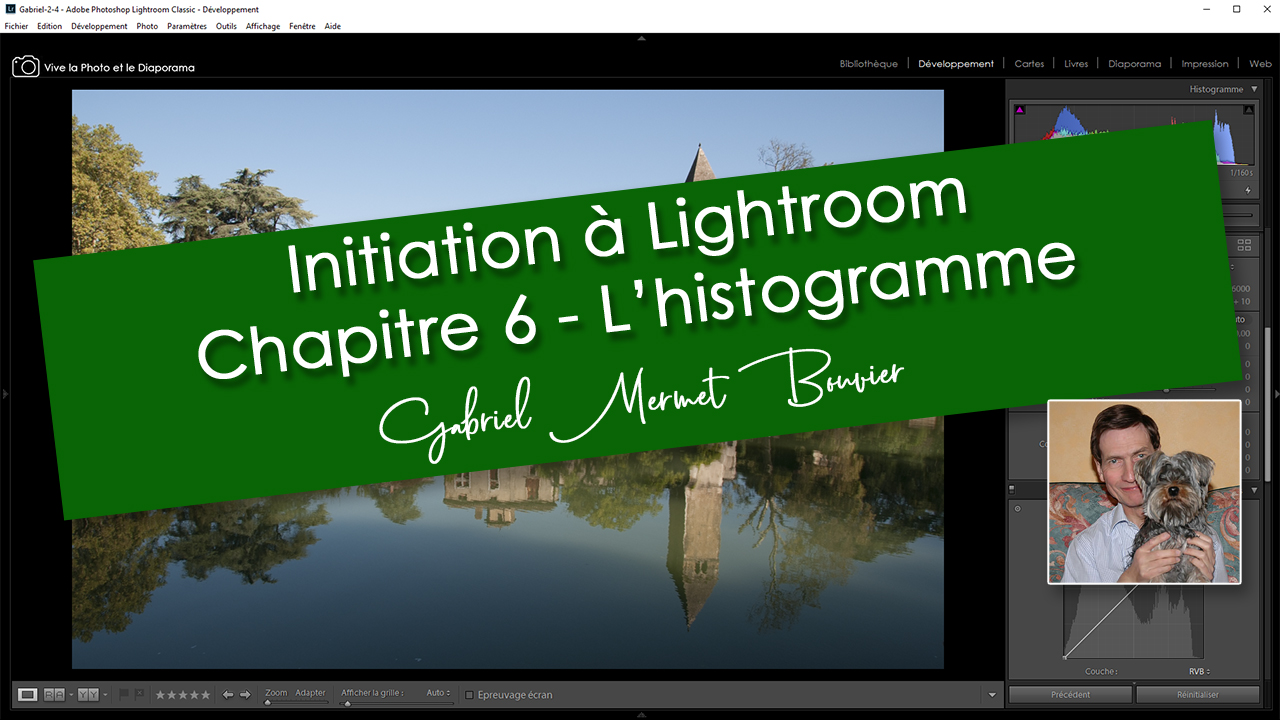This screenshot has height=720, width=1280.
Task: Switch to the Bibliothèque module
Action: click(868, 64)
